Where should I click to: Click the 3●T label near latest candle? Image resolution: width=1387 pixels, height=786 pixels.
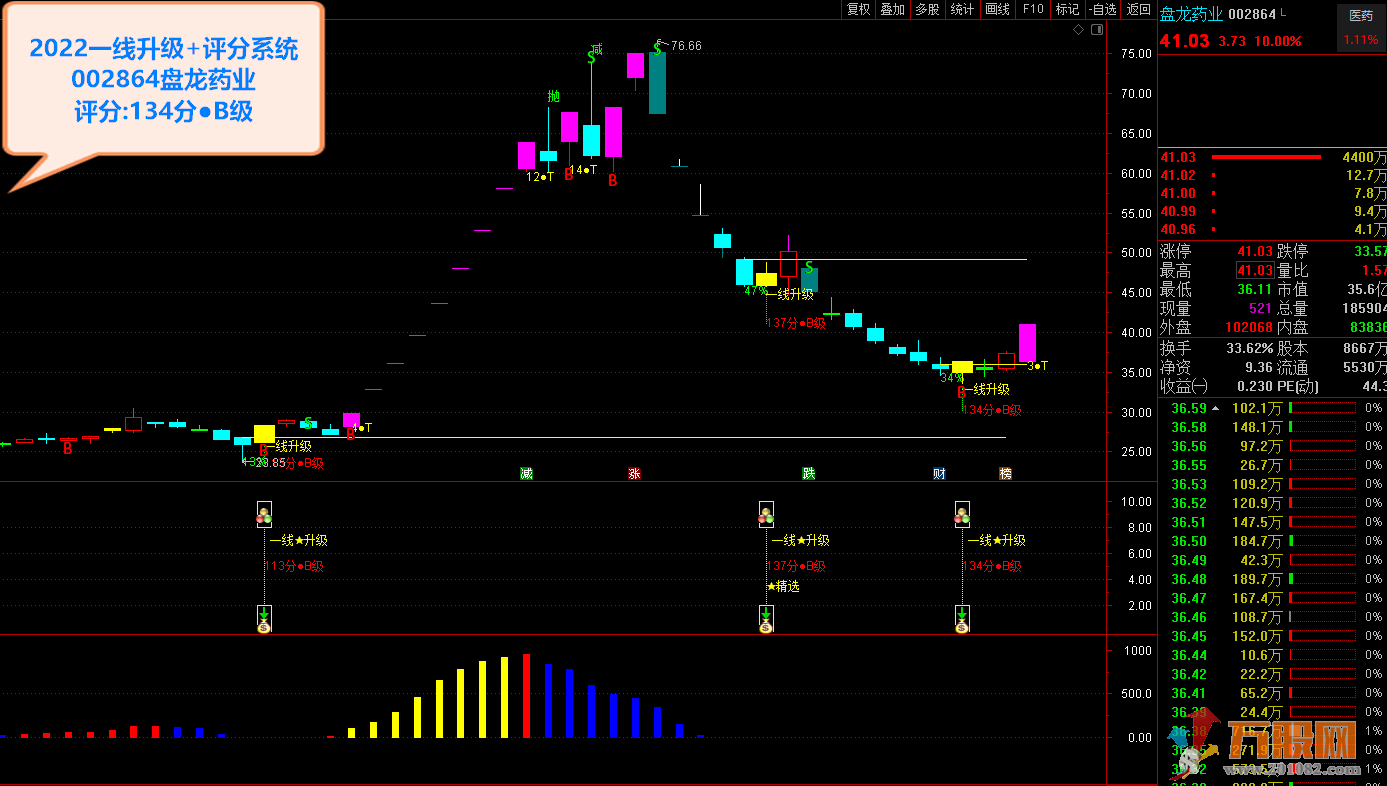1037,366
